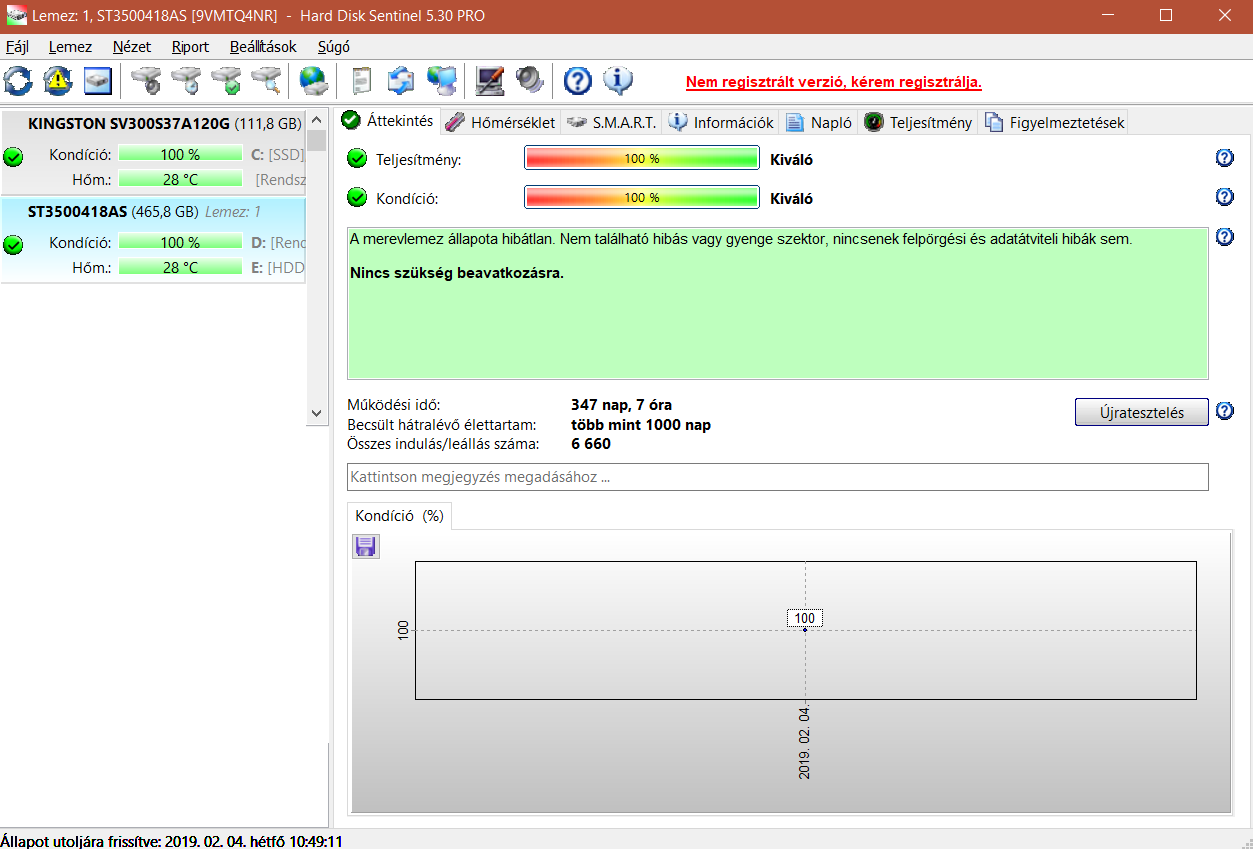Click the green check icon beside ST3500418AS
This screenshot has width=1253, height=849.
(x=13, y=245)
